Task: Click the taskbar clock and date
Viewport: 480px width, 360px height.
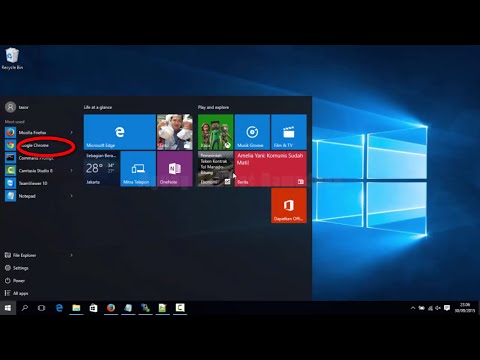Action: [x=465, y=308]
